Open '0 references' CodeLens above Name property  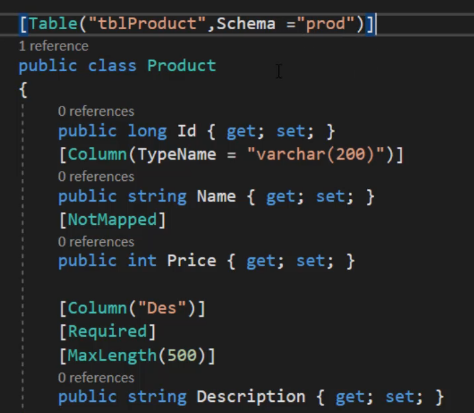[x=96, y=177]
